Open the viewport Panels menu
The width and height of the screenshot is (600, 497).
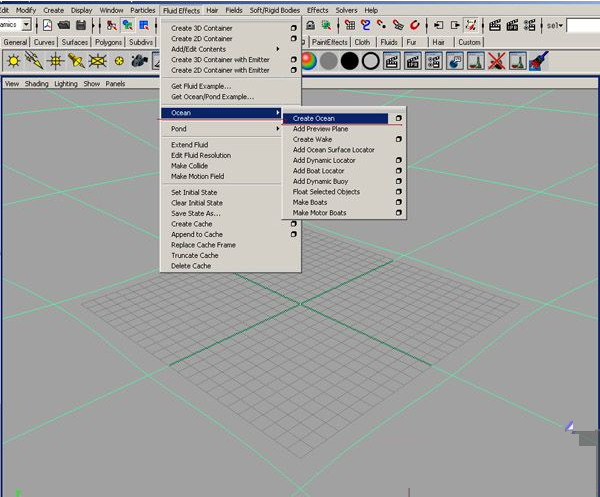115,84
